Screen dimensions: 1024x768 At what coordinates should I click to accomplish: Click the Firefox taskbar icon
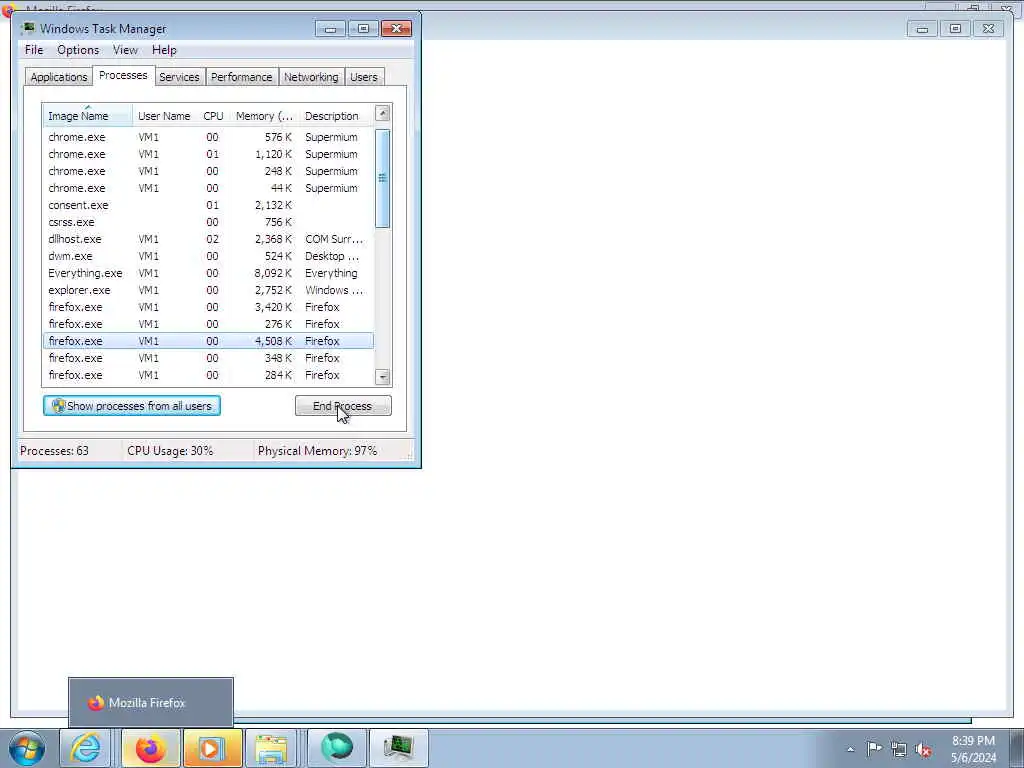(x=150, y=748)
